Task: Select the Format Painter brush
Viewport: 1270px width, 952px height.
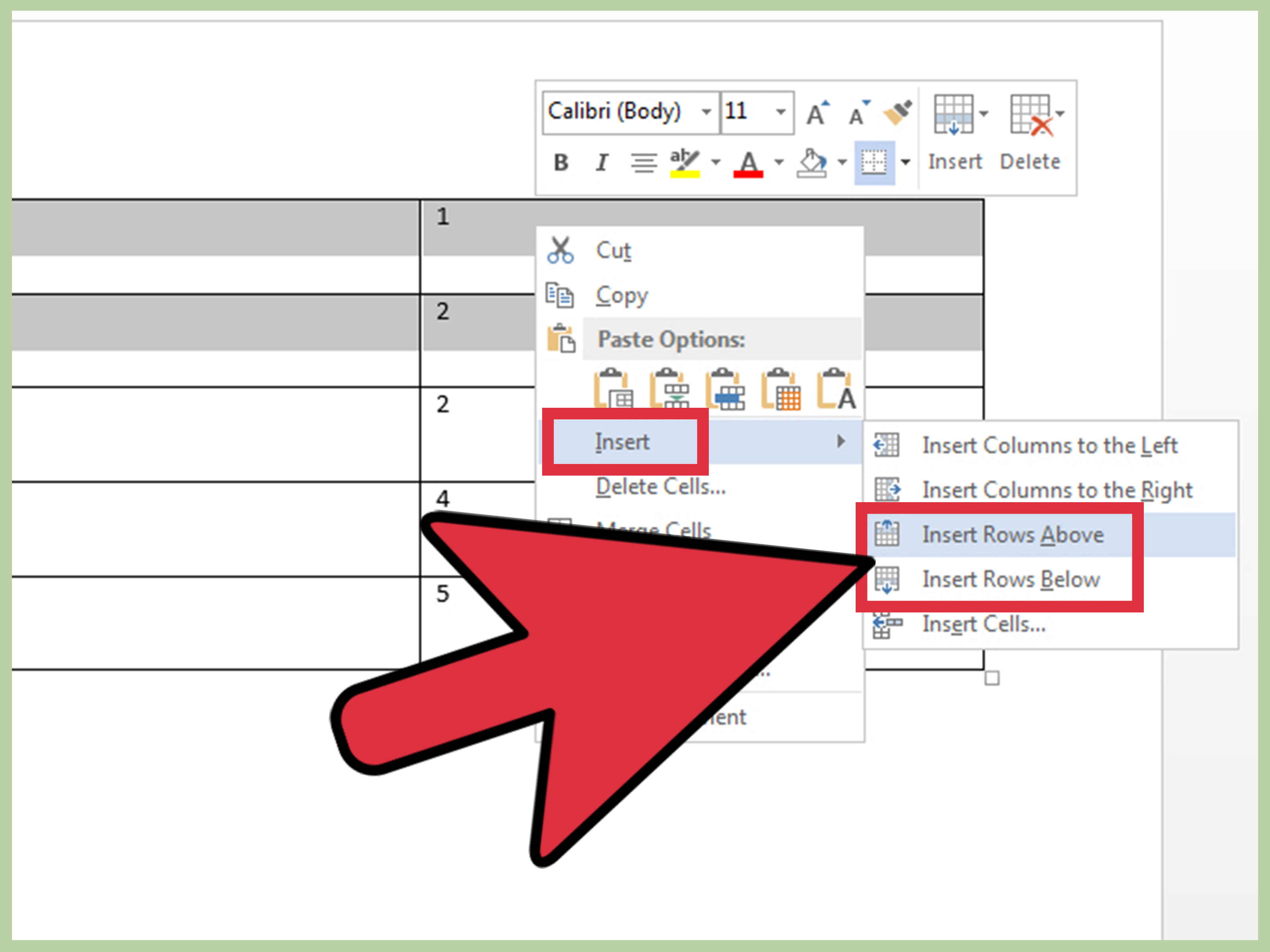Action: pos(897,113)
